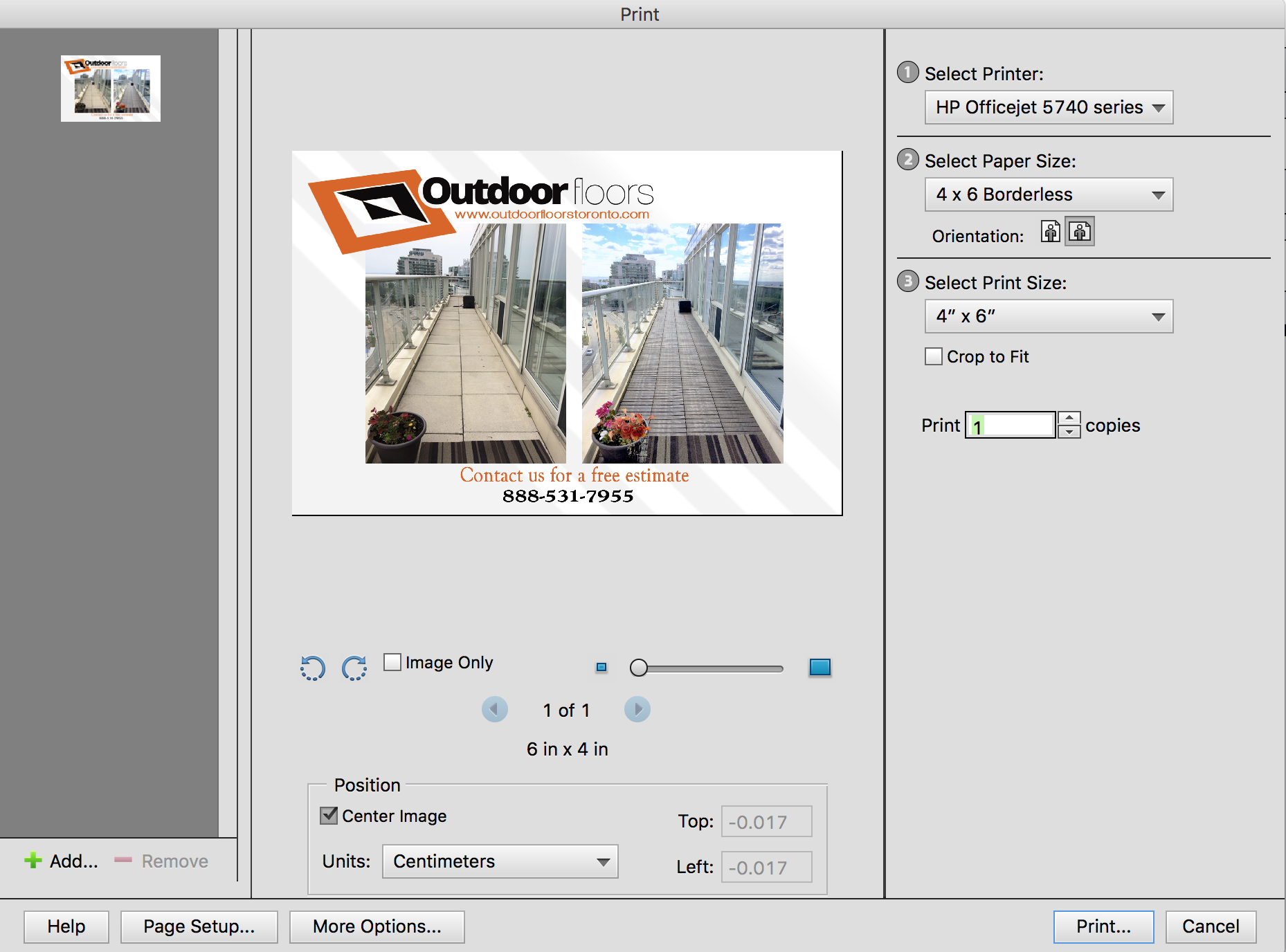Decrease the number of copies
This screenshot has height=952, width=1286.
click(1069, 432)
